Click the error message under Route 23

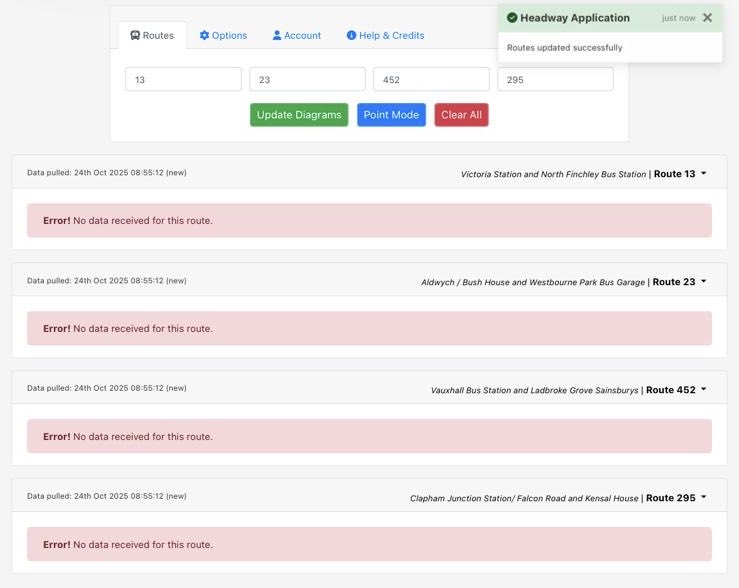coord(369,328)
